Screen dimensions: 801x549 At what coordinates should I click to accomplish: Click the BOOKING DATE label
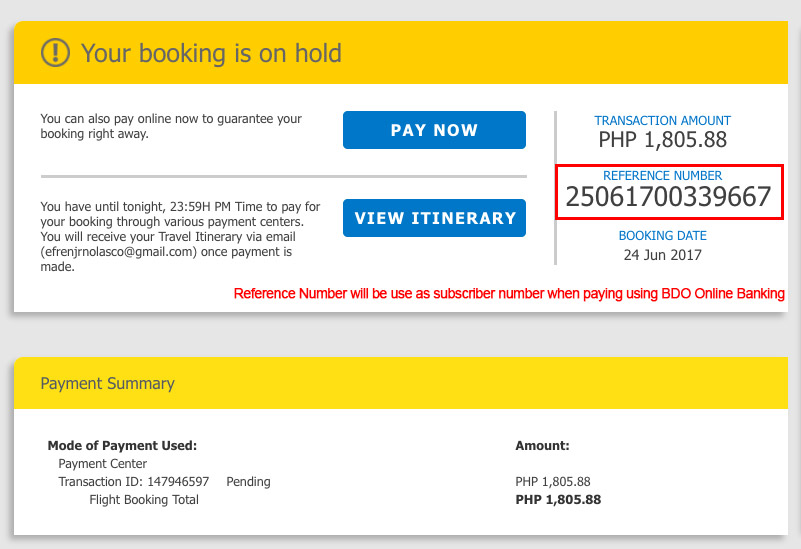[x=663, y=235]
